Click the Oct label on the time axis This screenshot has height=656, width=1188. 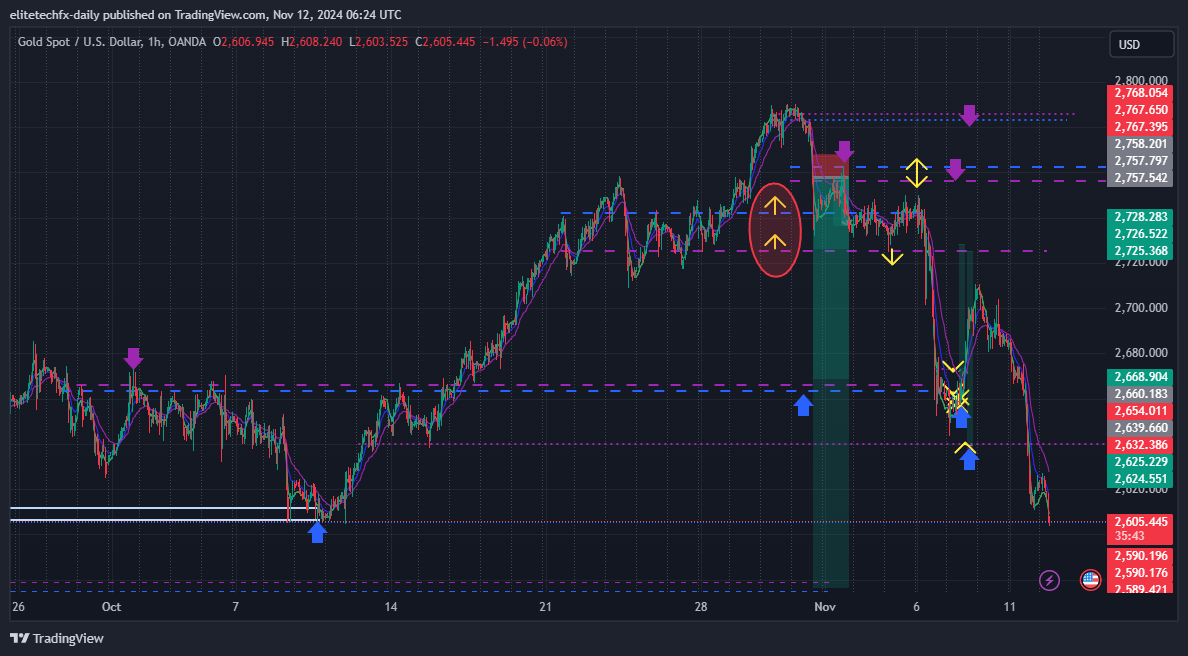tap(111, 607)
